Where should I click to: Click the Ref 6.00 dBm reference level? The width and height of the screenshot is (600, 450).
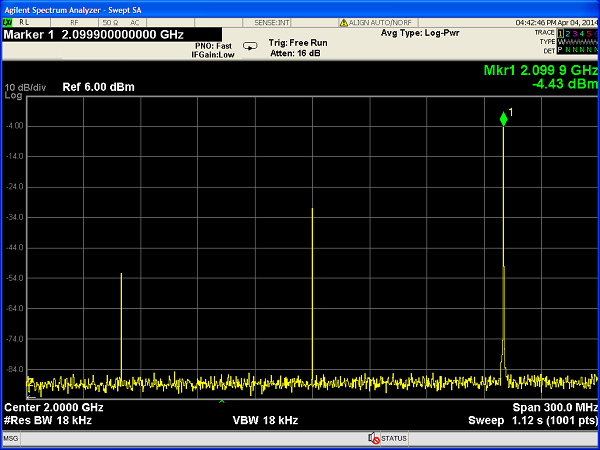point(98,87)
